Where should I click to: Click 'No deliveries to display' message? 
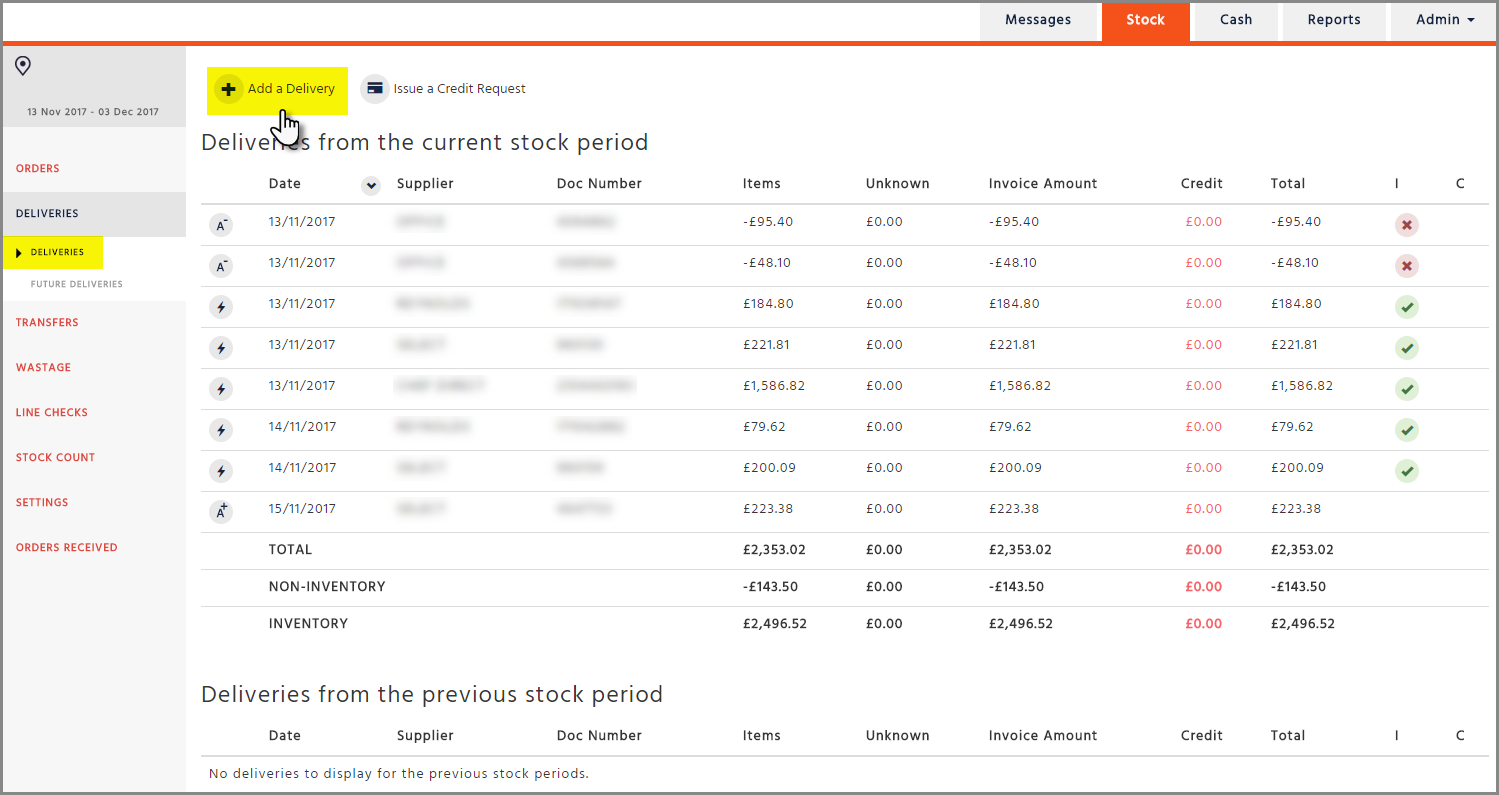[399, 773]
